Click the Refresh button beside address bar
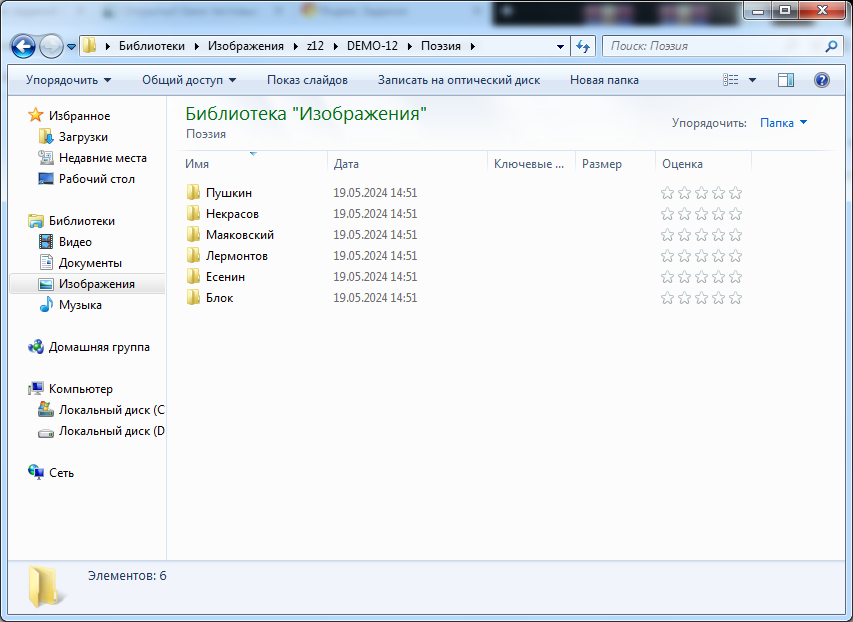The image size is (853, 622). tap(583, 46)
